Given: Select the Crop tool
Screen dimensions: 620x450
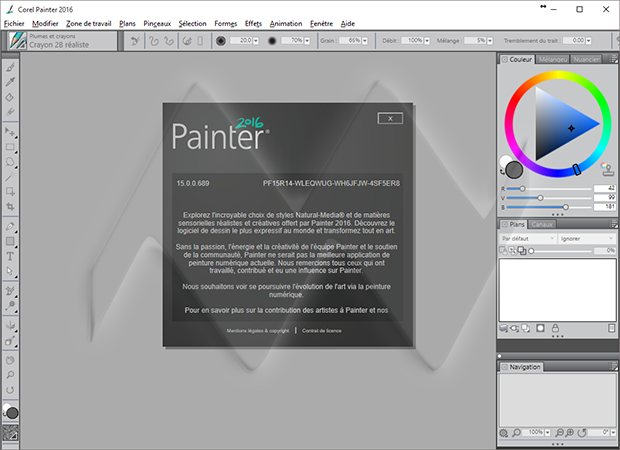Looking at the screenshot, I should [x=10, y=207].
